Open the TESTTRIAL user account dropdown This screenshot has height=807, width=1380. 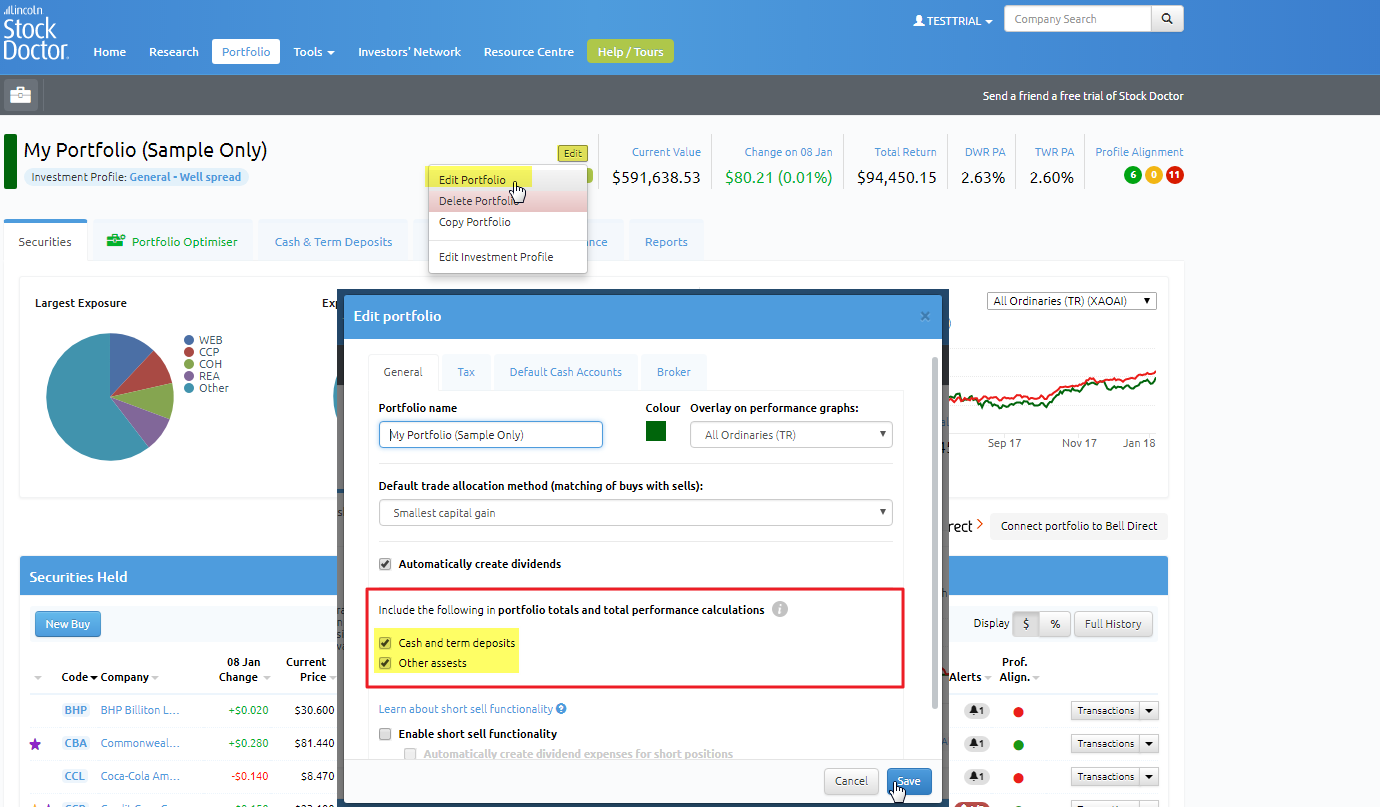coord(953,21)
